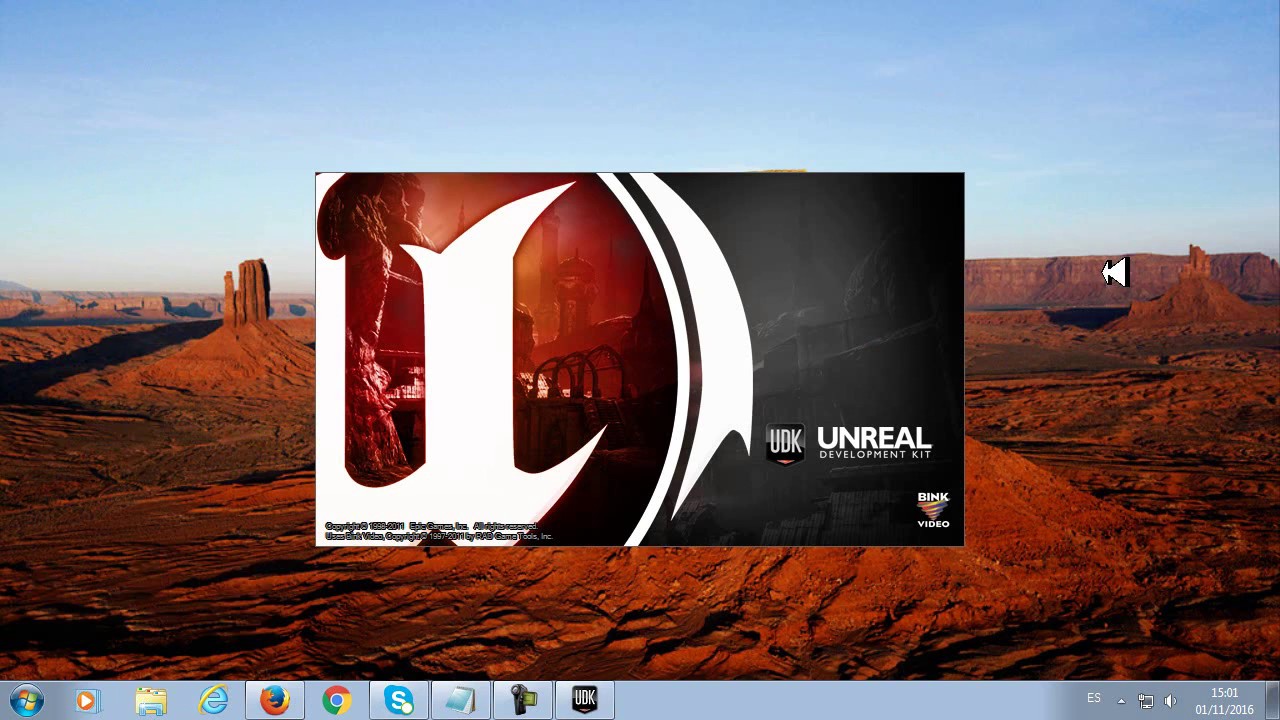Screen dimensions: 1280x720
Task: Select the UDK taskbar button
Action: point(585,701)
